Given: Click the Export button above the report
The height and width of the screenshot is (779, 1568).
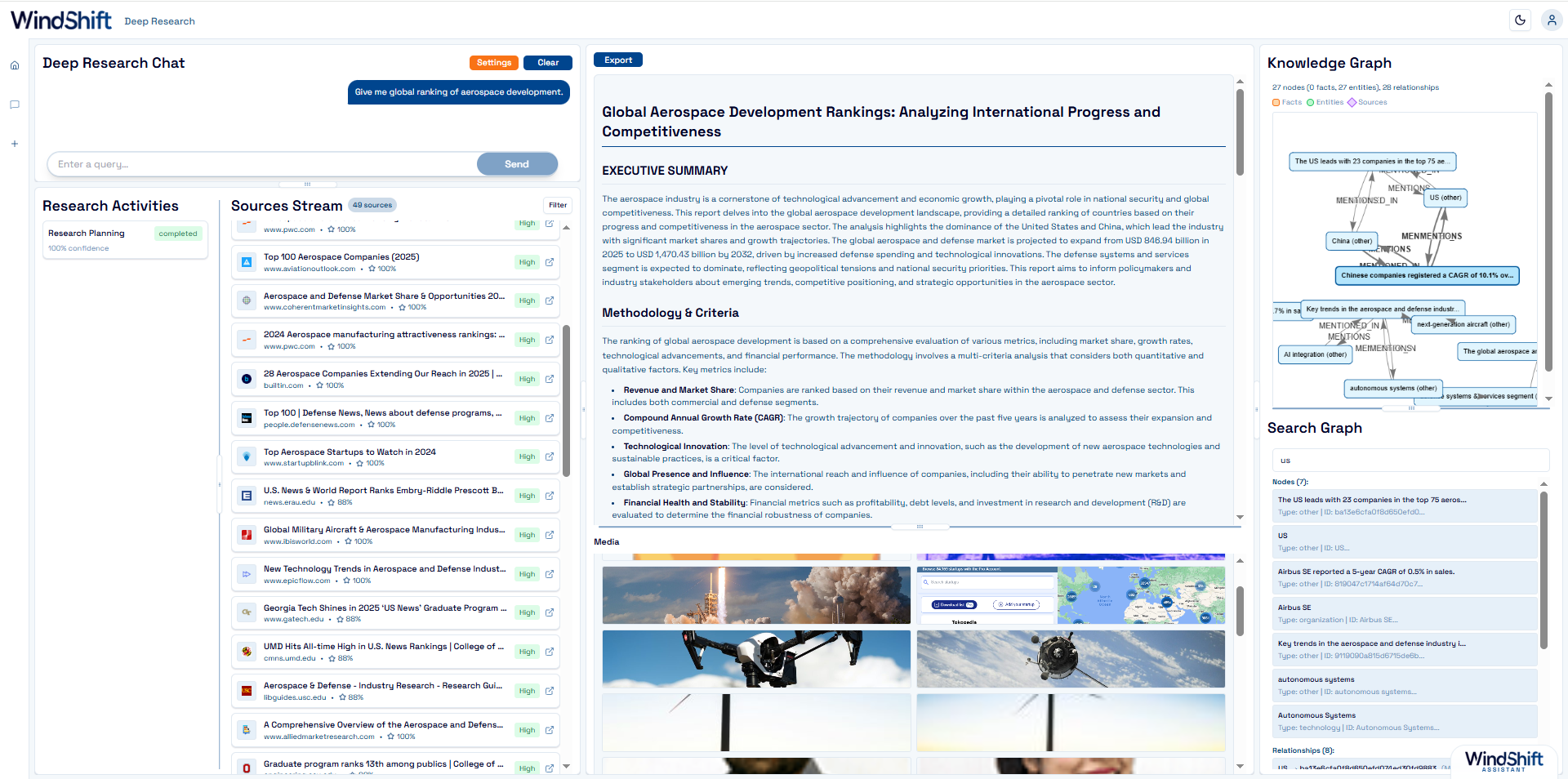Looking at the screenshot, I should tap(617, 59).
